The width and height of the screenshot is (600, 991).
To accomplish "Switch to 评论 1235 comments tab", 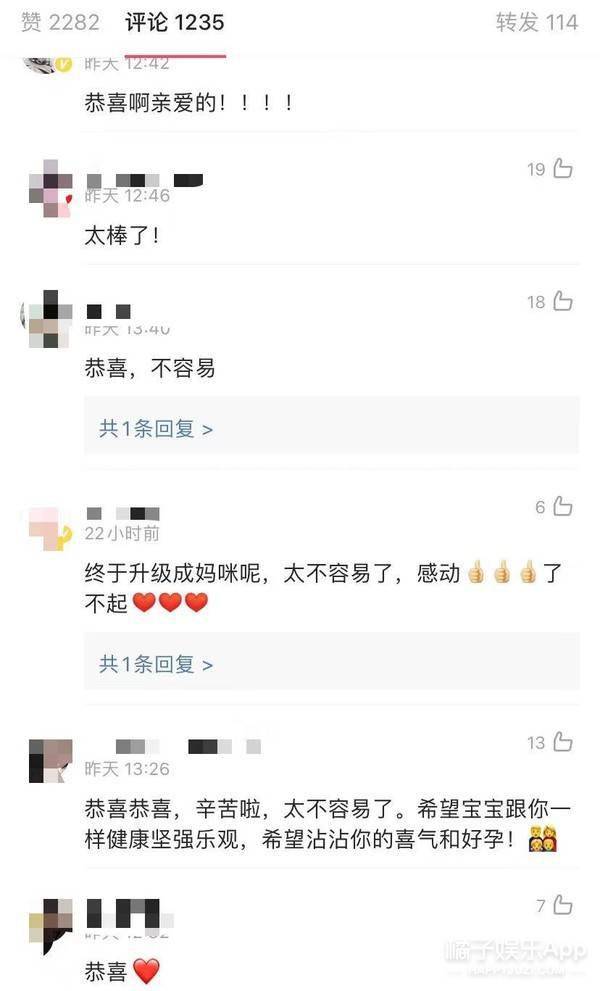I will pyautogui.click(x=174, y=23).
